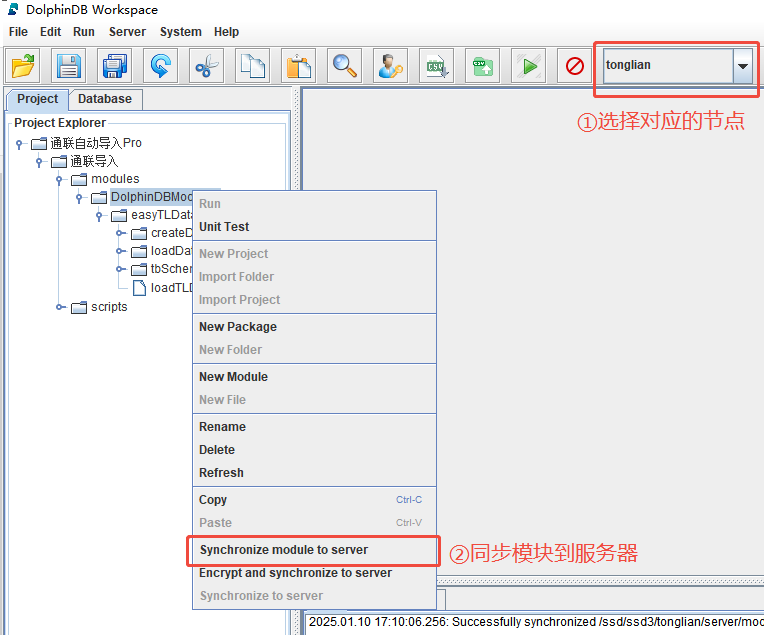Choose Synchronize module to server

(x=283, y=550)
